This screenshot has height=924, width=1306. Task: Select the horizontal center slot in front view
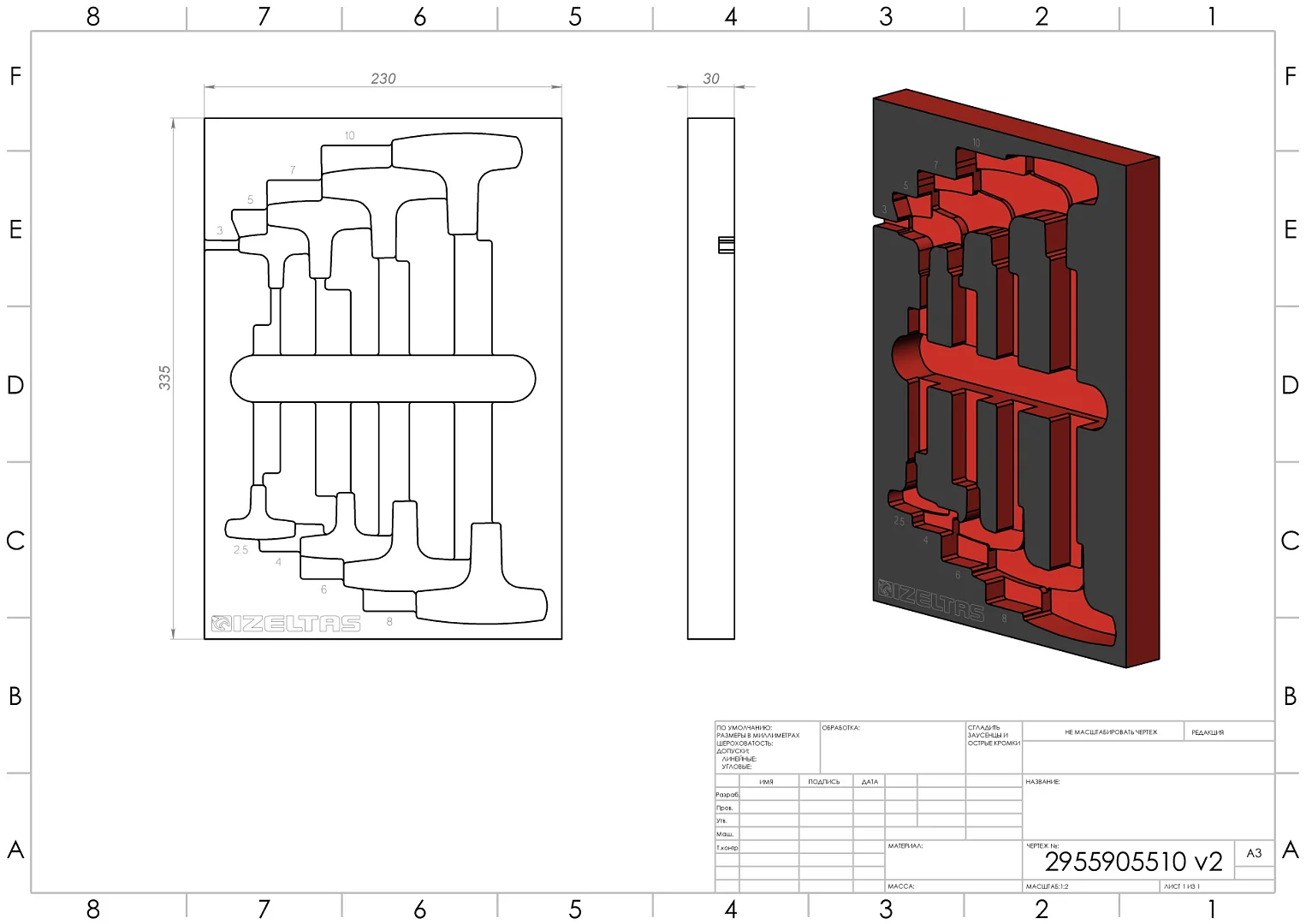383,378
